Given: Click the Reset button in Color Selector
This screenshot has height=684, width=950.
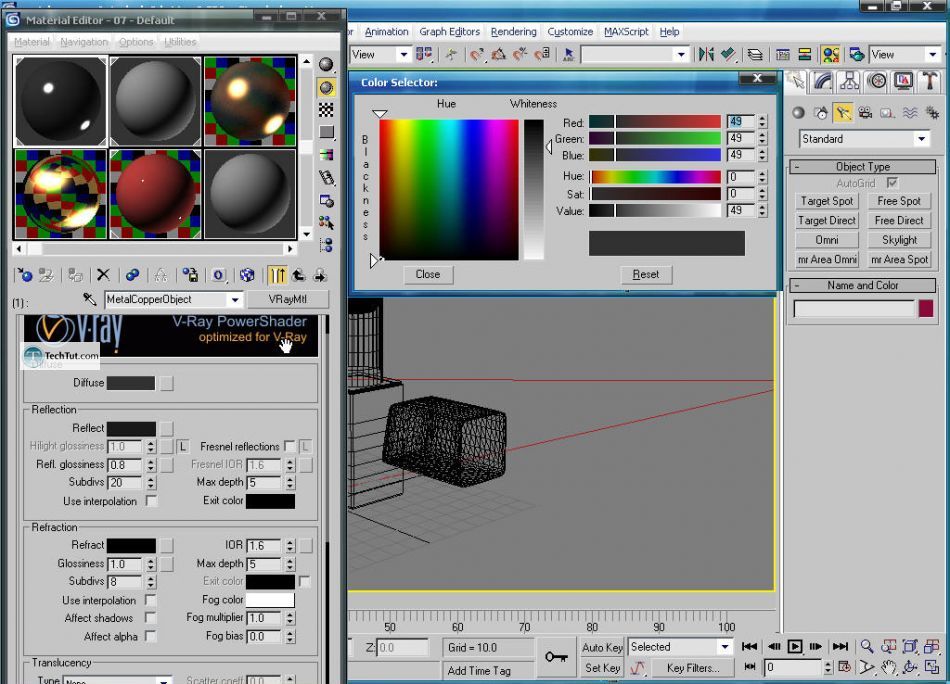Looking at the screenshot, I should coord(646,274).
